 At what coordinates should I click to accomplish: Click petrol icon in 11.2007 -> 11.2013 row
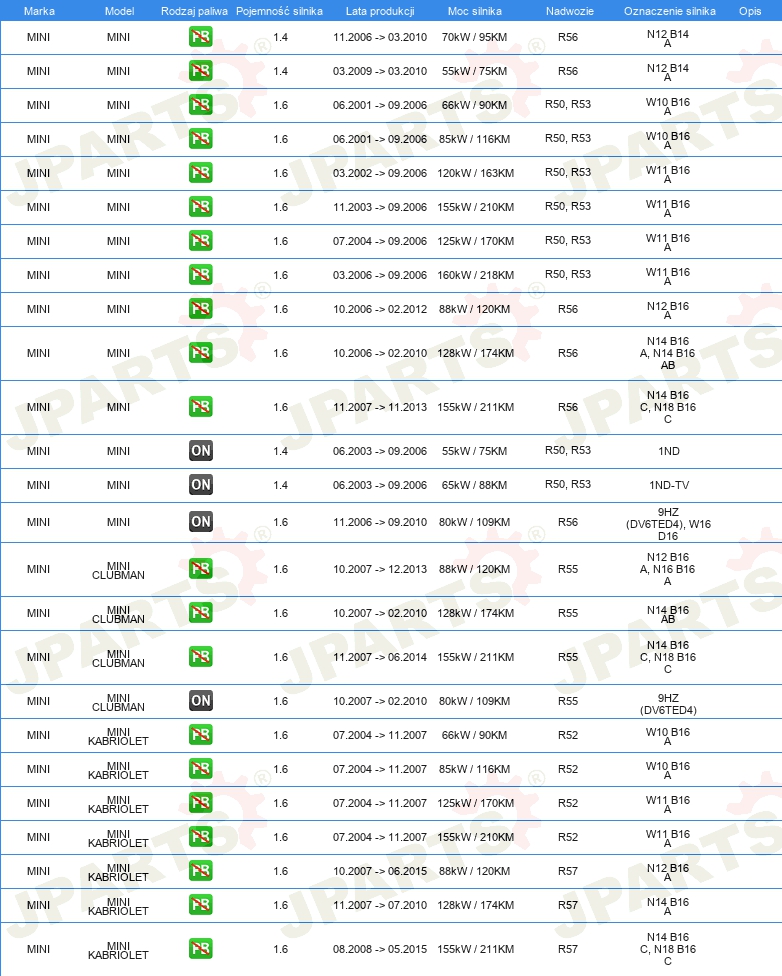click(200, 407)
